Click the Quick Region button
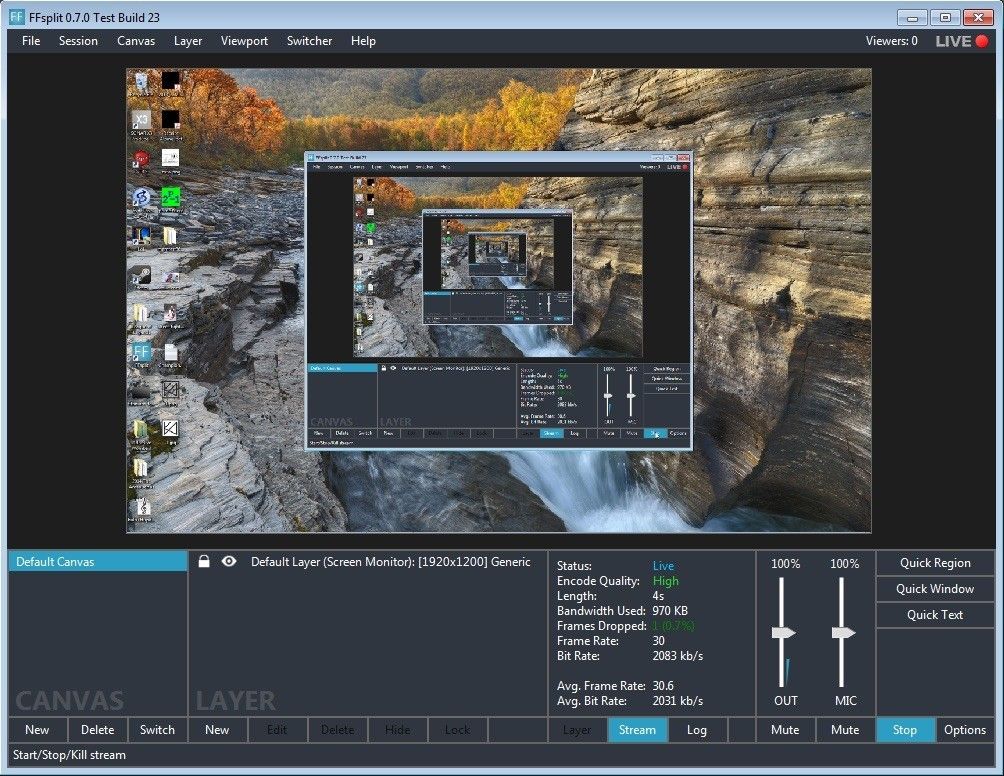1004x776 pixels. pyautogui.click(x=935, y=563)
